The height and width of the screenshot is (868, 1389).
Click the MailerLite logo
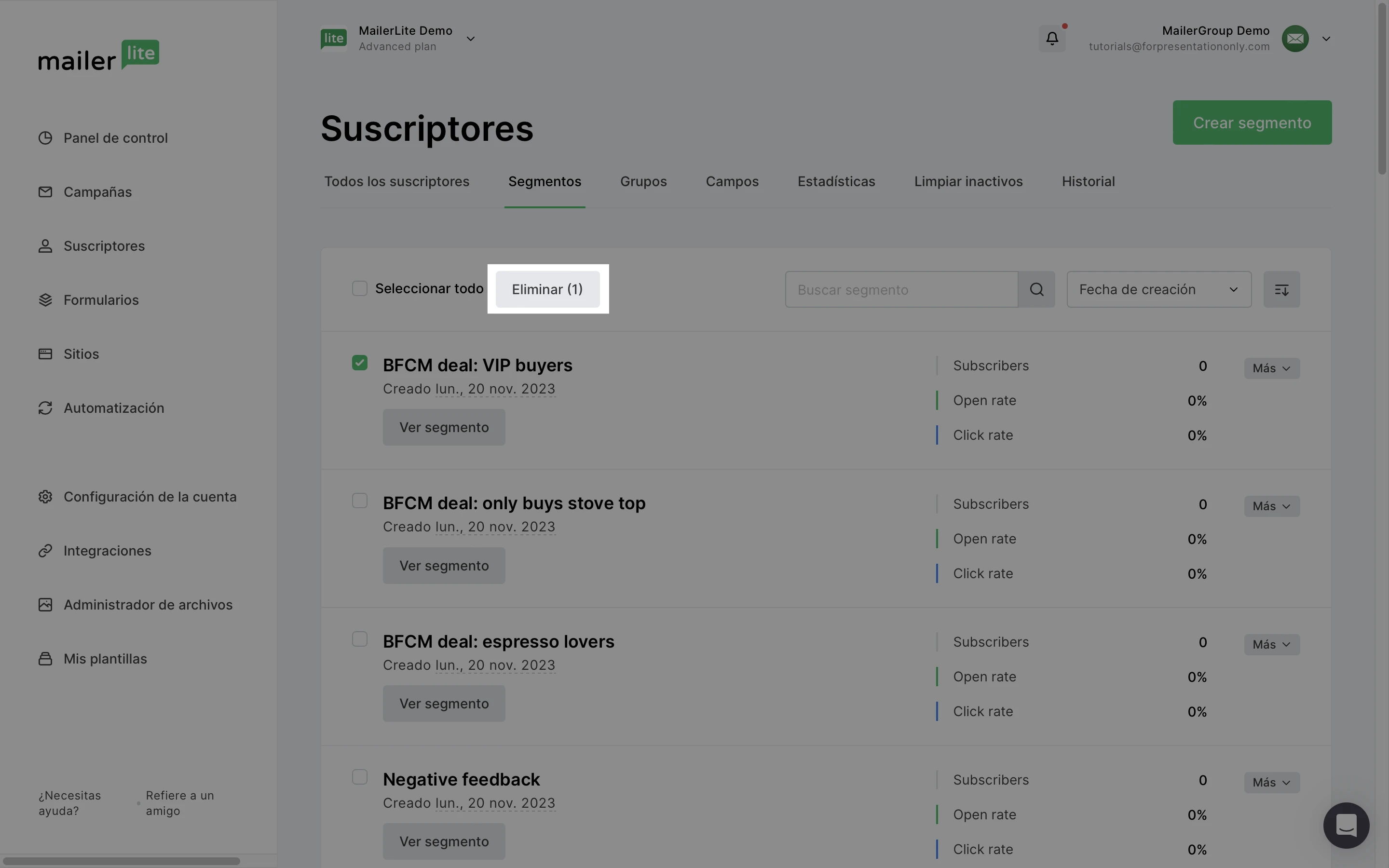pyautogui.click(x=98, y=55)
